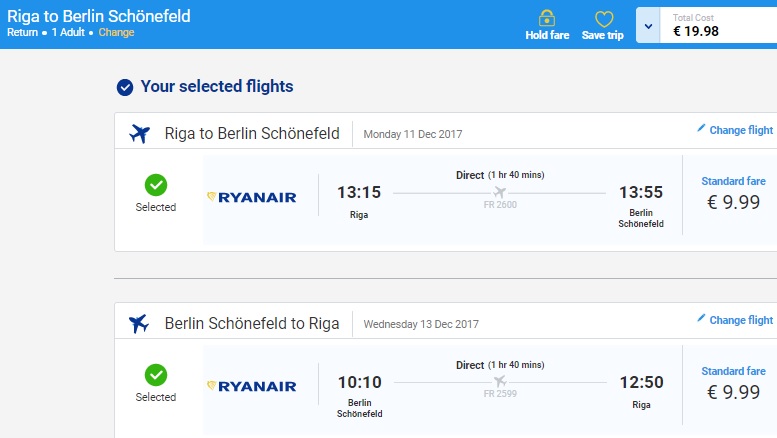Click the Hold fare padlock icon
Image resolution: width=777 pixels, height=438 pixels.
pyautogui.click(x=547, y=19)
